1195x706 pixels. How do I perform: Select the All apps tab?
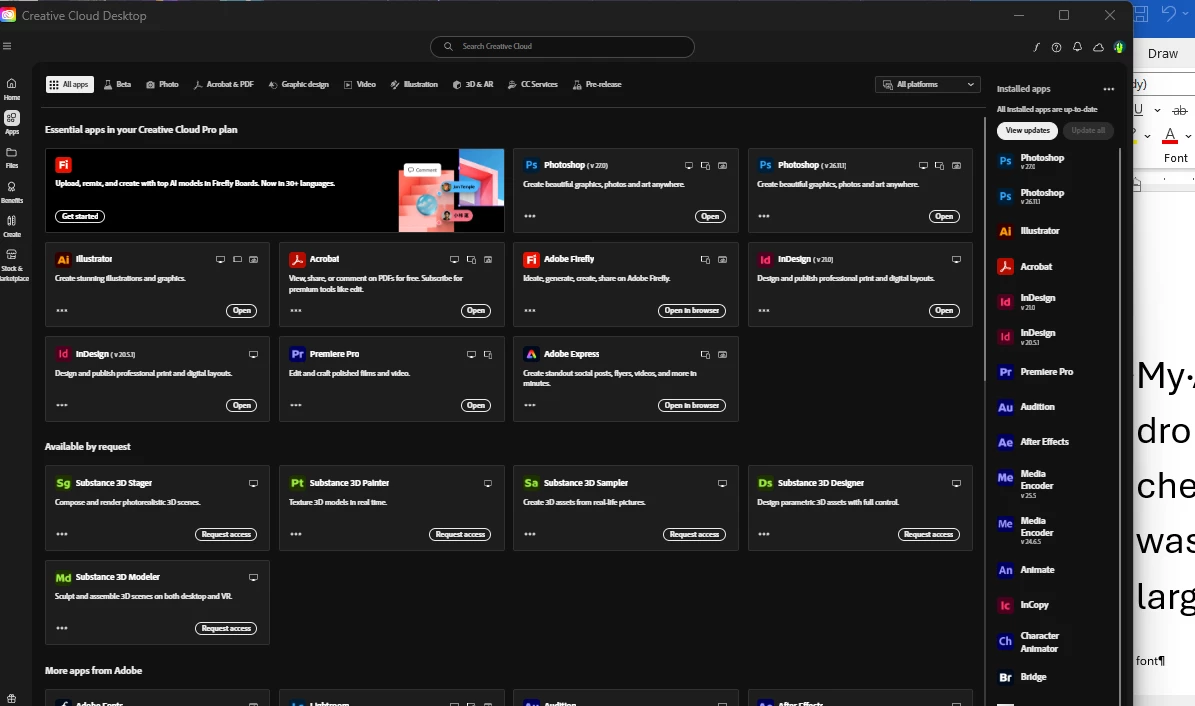[x=69, y=85]
